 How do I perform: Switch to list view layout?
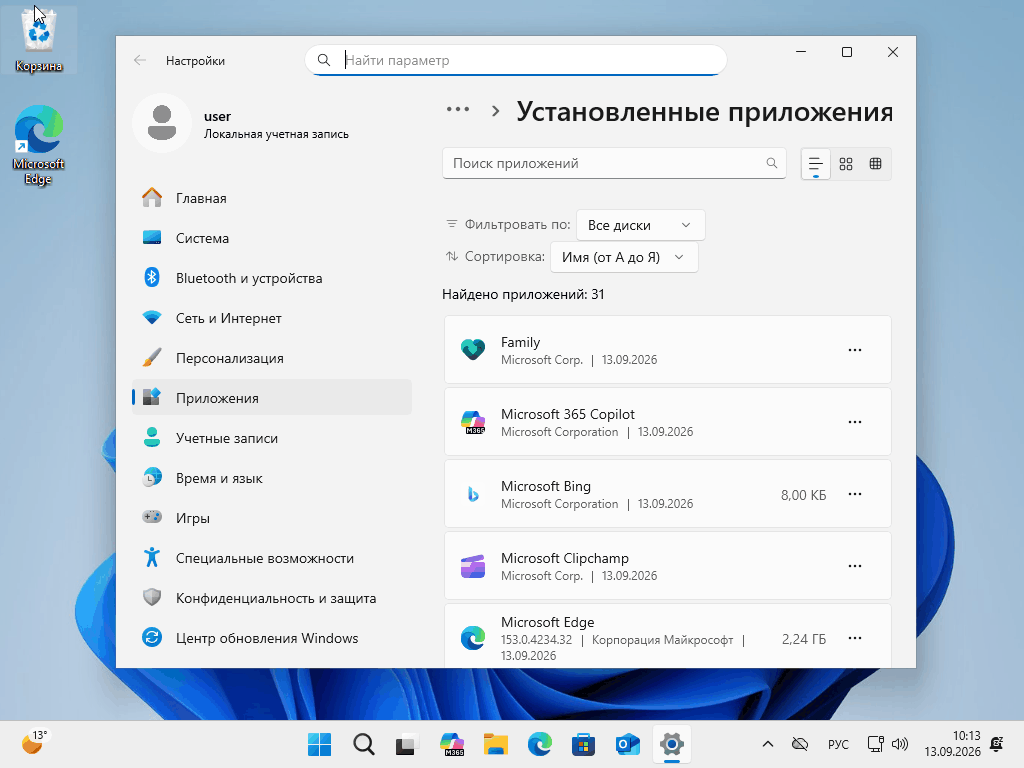816,164
